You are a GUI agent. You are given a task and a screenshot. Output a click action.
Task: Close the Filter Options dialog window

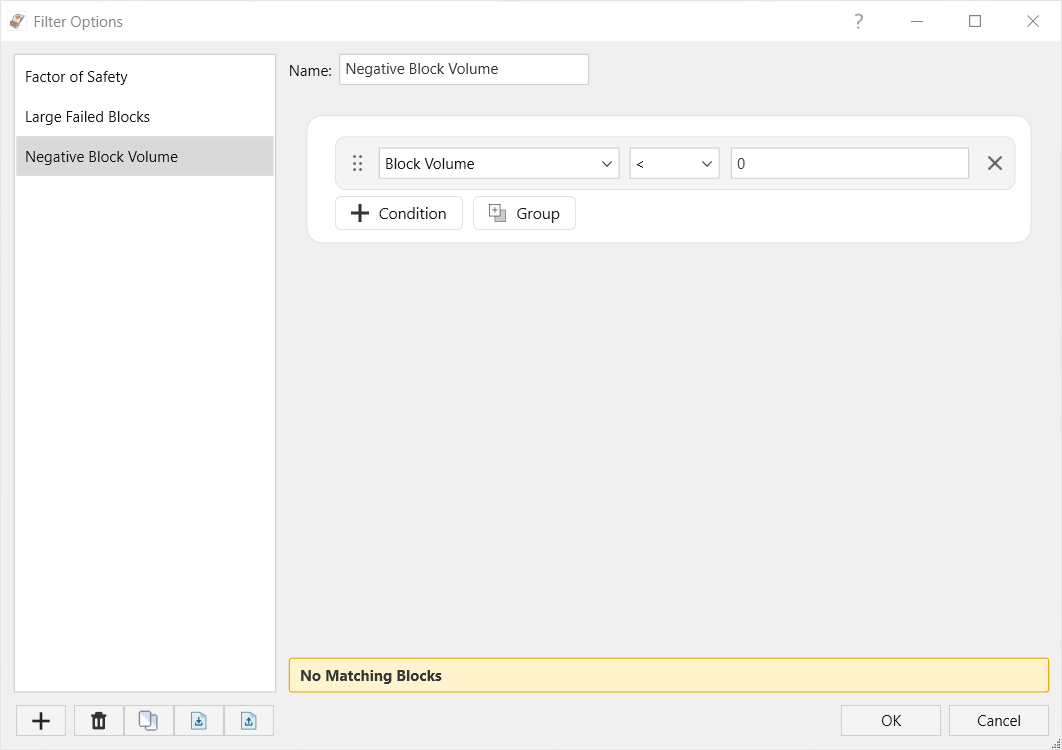click(1033, 22)
